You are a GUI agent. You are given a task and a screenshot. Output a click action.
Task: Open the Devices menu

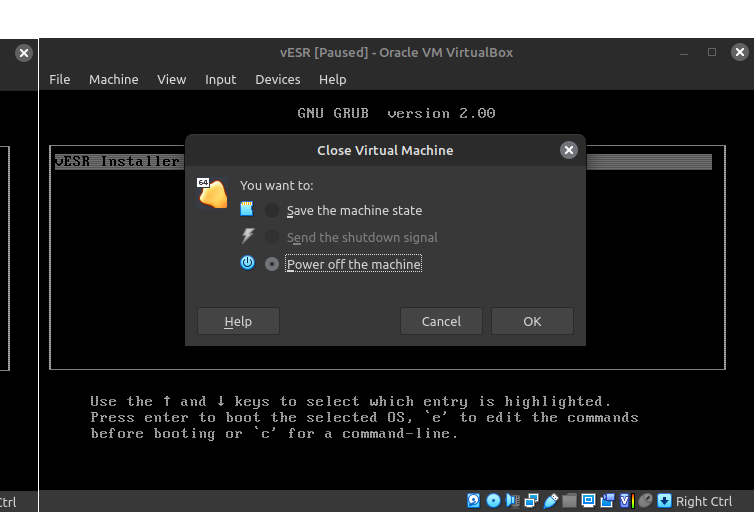(x=277, y=79)
